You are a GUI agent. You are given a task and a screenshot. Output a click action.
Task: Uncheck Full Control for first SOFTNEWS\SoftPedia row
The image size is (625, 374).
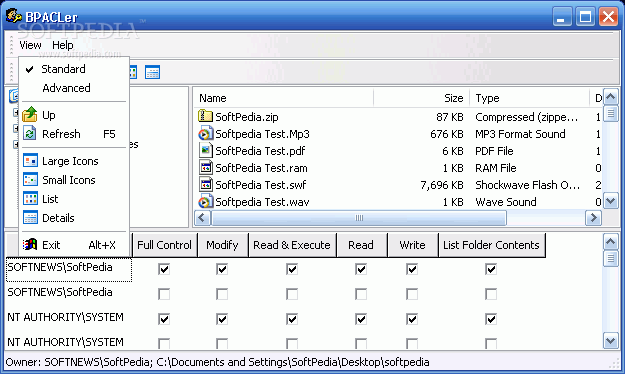coord(164,269)
